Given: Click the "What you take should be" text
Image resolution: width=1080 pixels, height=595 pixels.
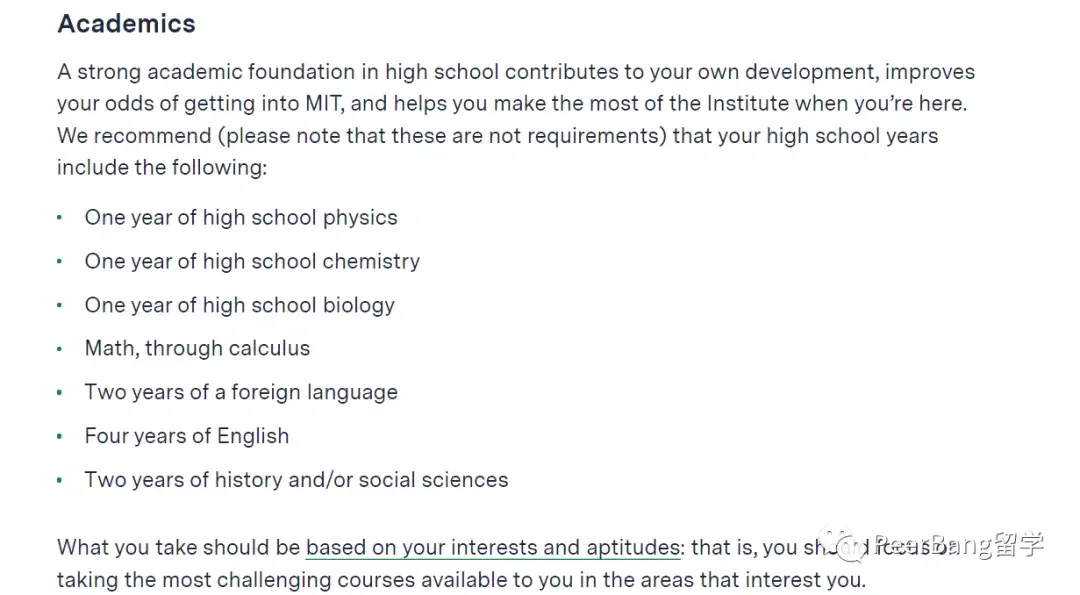Looking at the screenshot, I should click(x=178, y=547).
